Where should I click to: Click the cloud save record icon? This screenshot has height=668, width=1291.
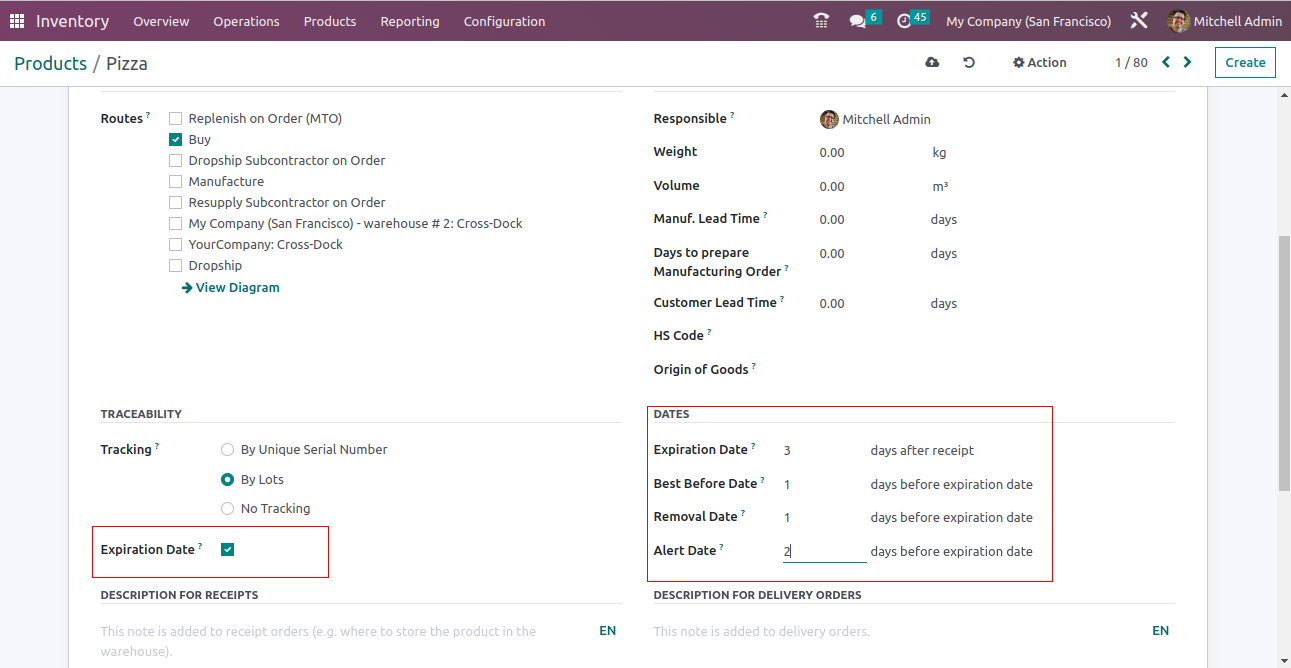[x=932, y=62]
